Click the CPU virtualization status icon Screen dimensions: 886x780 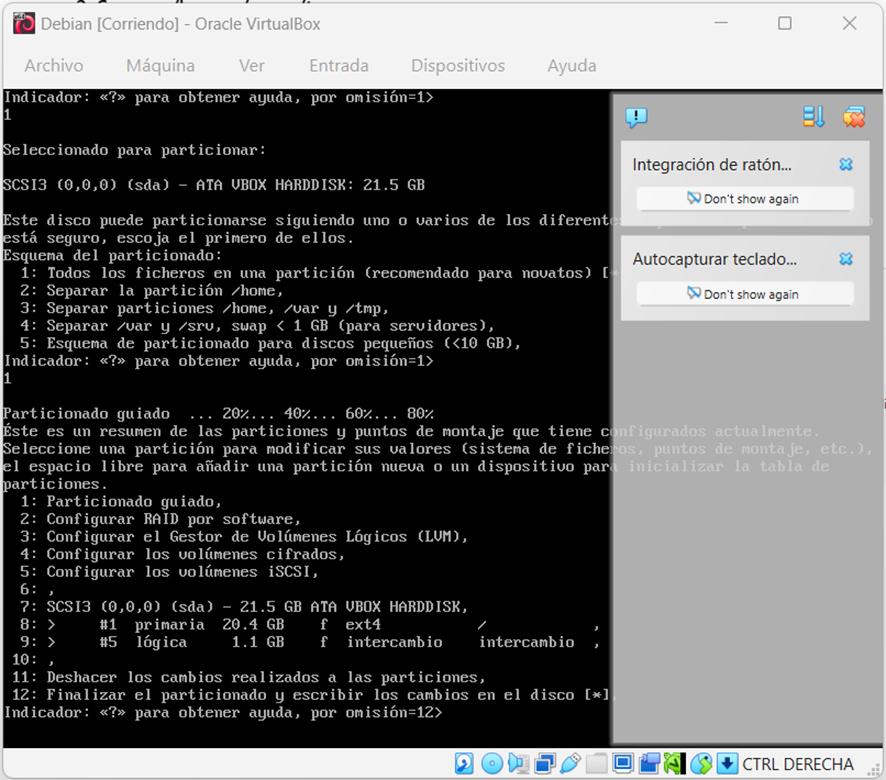click(x=675, y=764)
